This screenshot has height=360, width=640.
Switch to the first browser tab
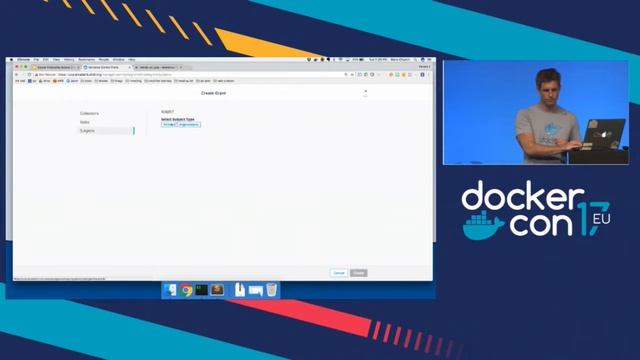56,67
